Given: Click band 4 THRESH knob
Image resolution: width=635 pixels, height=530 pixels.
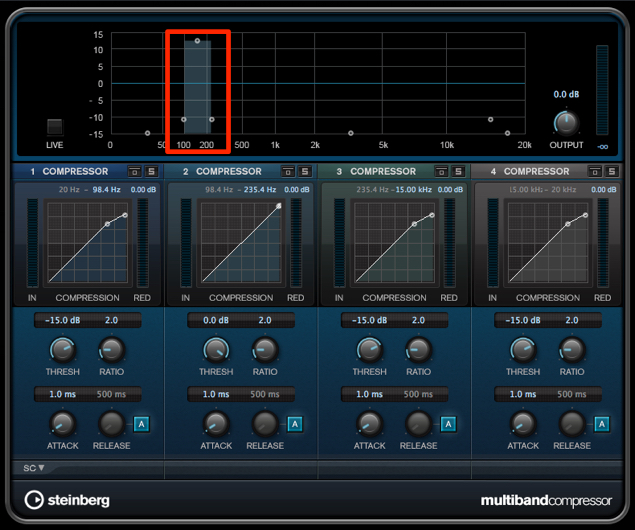Looking at the screenshot, I should click(523, 350).
